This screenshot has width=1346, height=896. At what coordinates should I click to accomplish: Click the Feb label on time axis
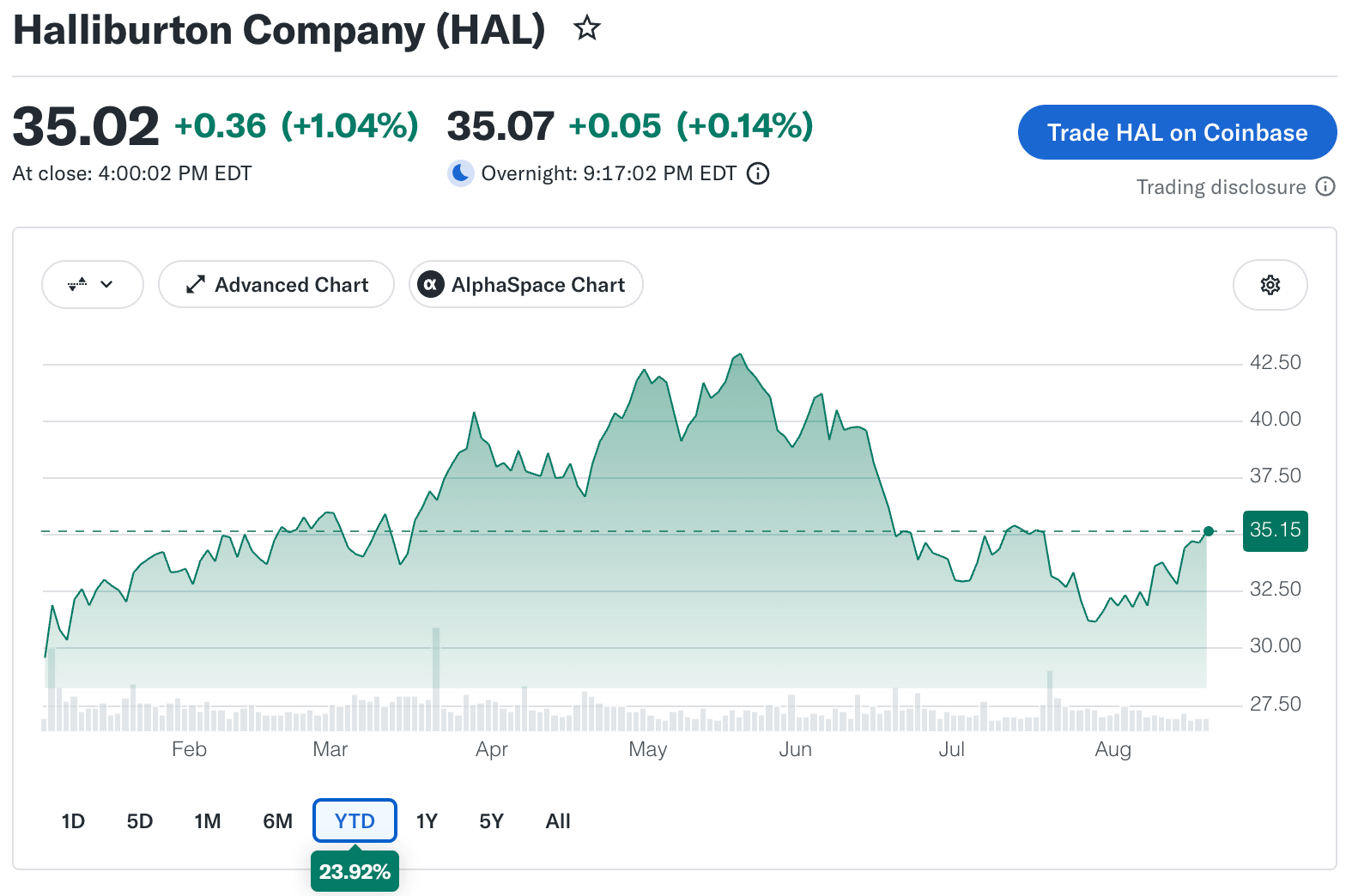tap(189, 749)
